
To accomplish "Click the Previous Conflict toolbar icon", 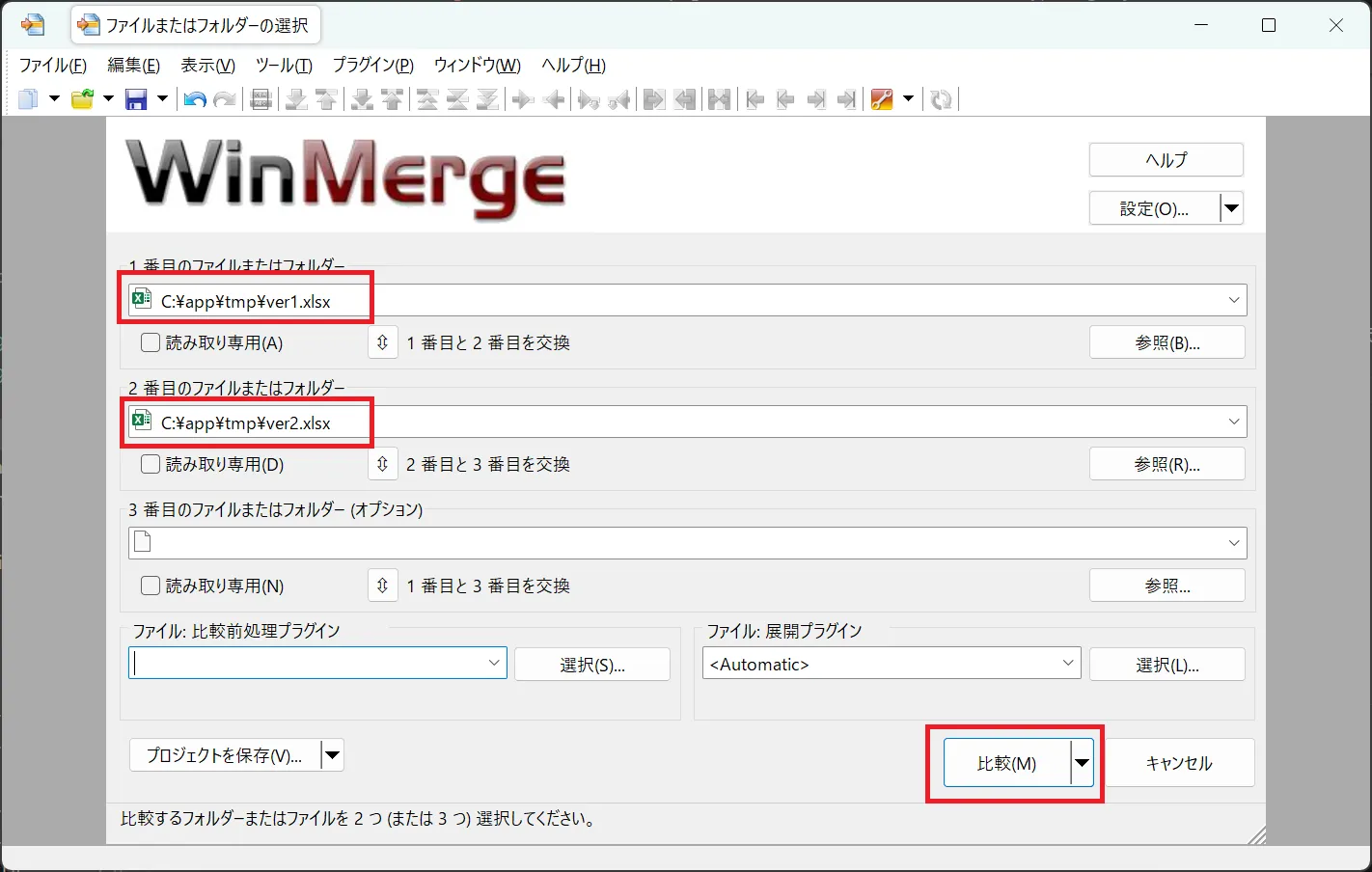I will click(x=392, y=98).
